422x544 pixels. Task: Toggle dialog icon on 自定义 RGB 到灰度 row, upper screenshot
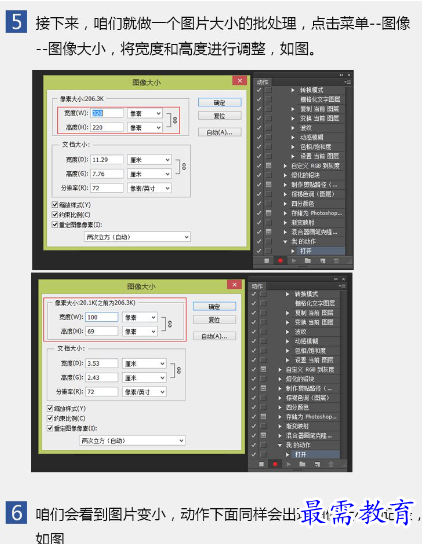tap(268, 165)
